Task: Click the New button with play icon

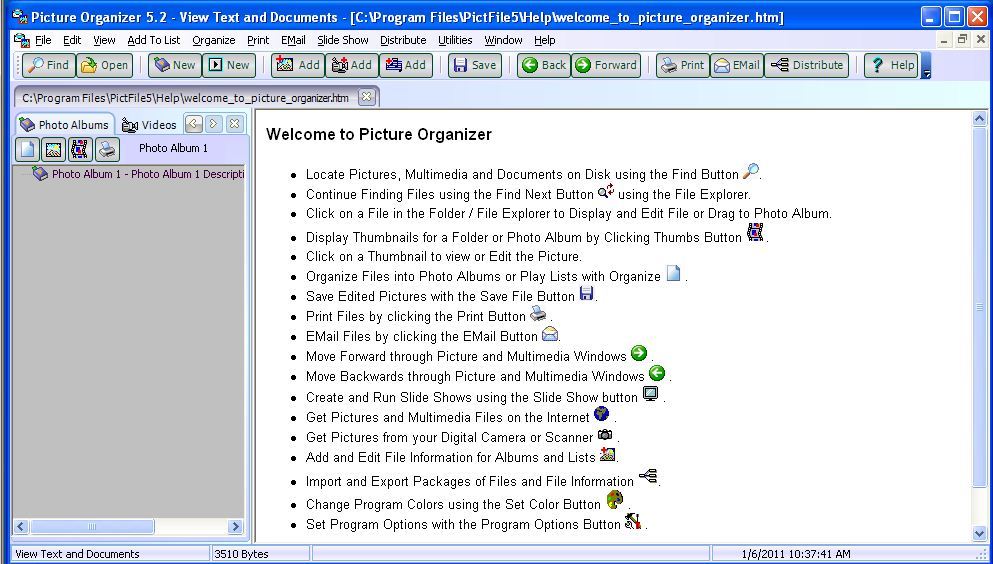Action: 229,65
